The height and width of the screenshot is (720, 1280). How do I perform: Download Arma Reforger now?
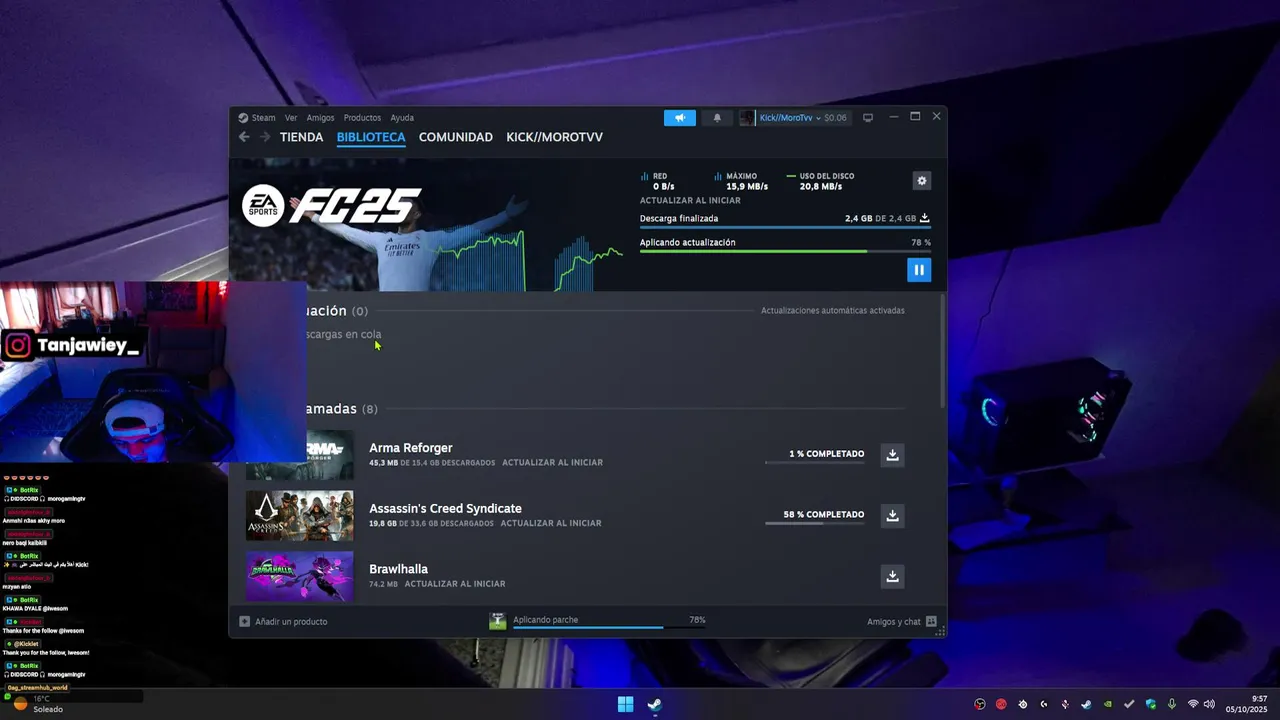coord(893,455)
